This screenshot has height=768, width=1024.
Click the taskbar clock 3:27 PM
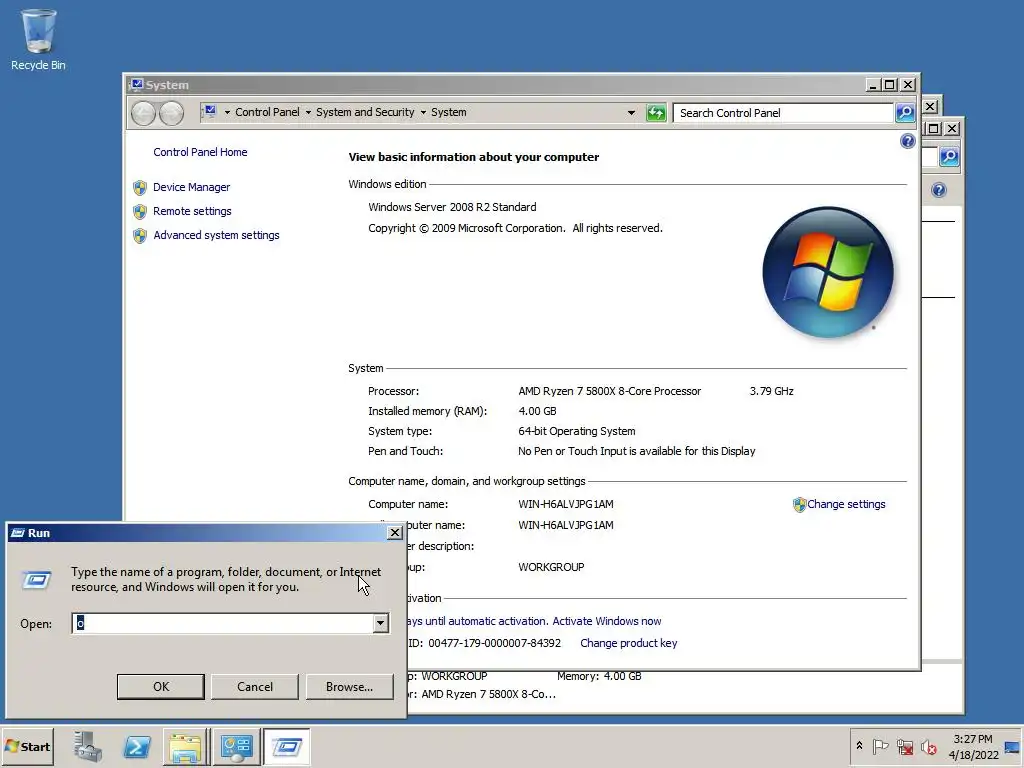973,739
